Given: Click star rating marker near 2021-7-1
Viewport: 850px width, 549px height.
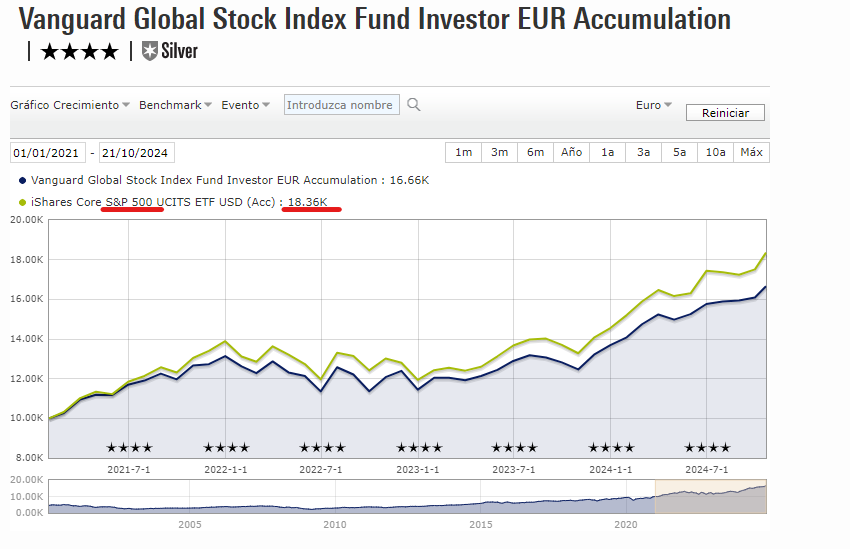Looking at the screenshot, I should [129, 448].
